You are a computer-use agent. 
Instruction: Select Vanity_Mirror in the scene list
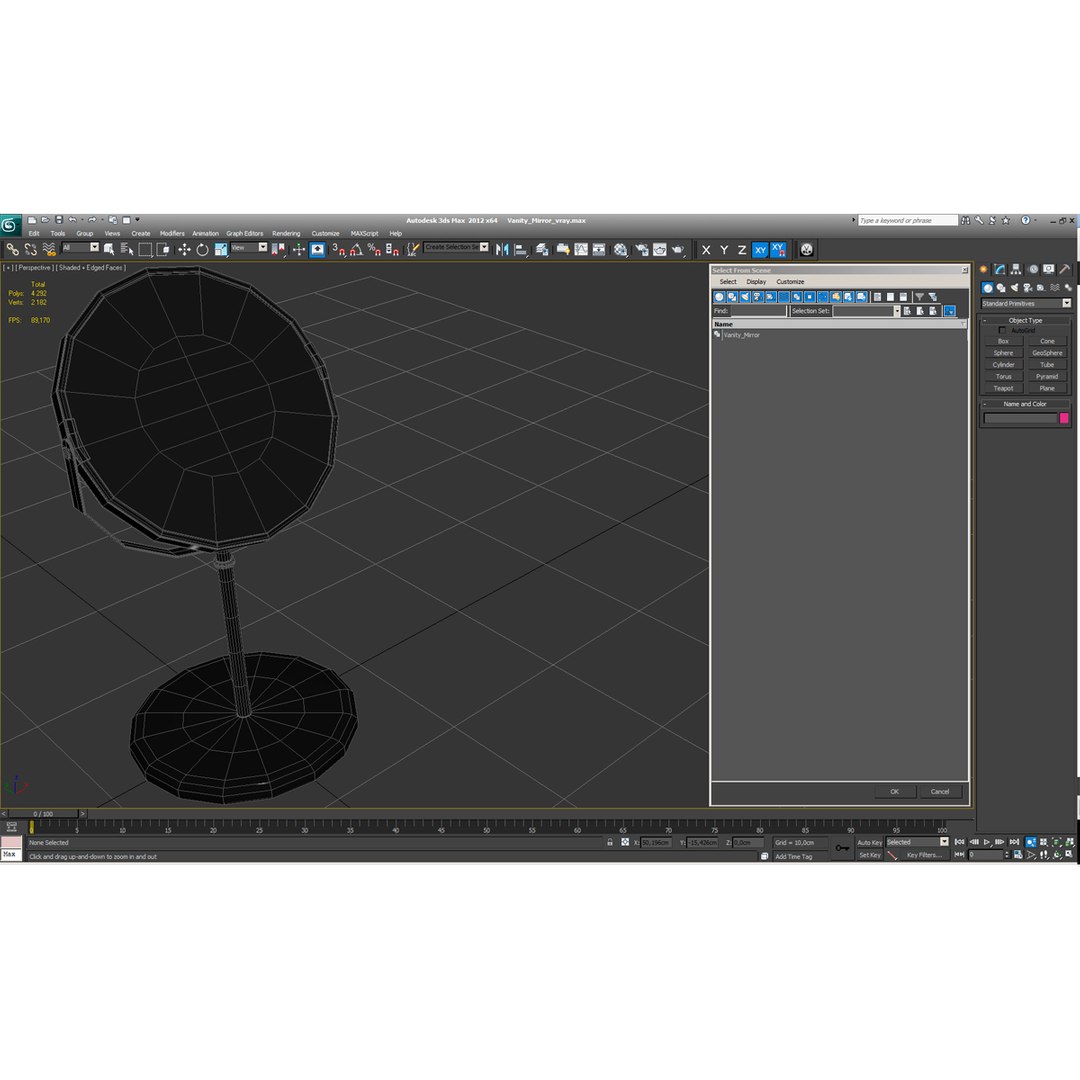click(x=741, y=335)
